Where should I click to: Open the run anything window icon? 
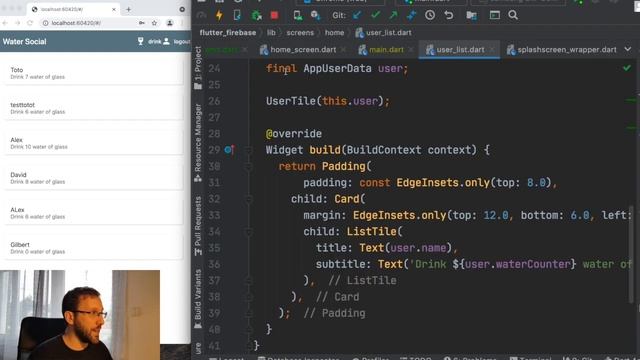(495, 15)
